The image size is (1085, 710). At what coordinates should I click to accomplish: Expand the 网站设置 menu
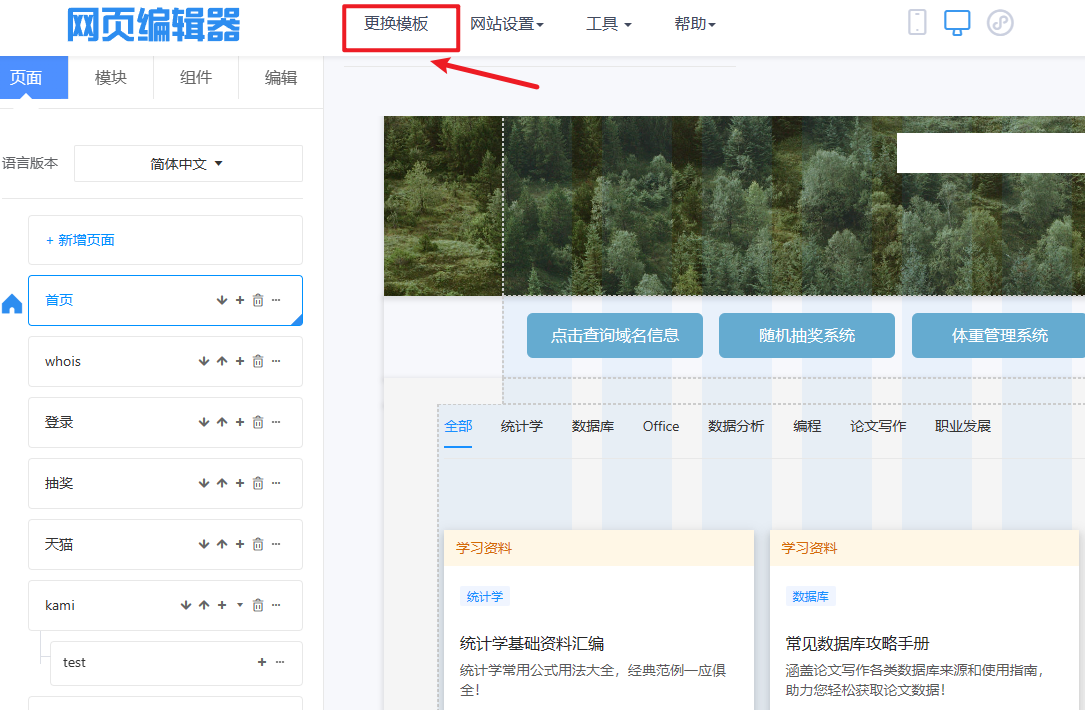(507, 25)
